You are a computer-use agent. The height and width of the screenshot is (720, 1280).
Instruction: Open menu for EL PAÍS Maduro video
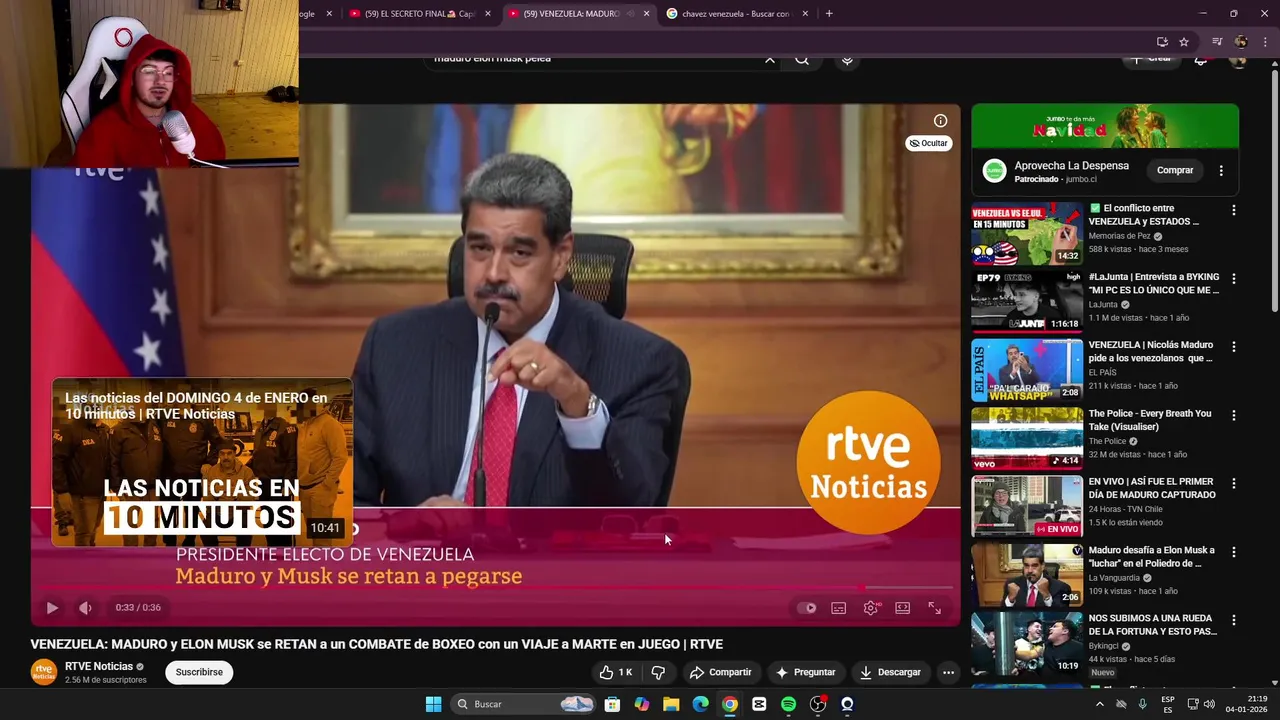click(1233, 347)
